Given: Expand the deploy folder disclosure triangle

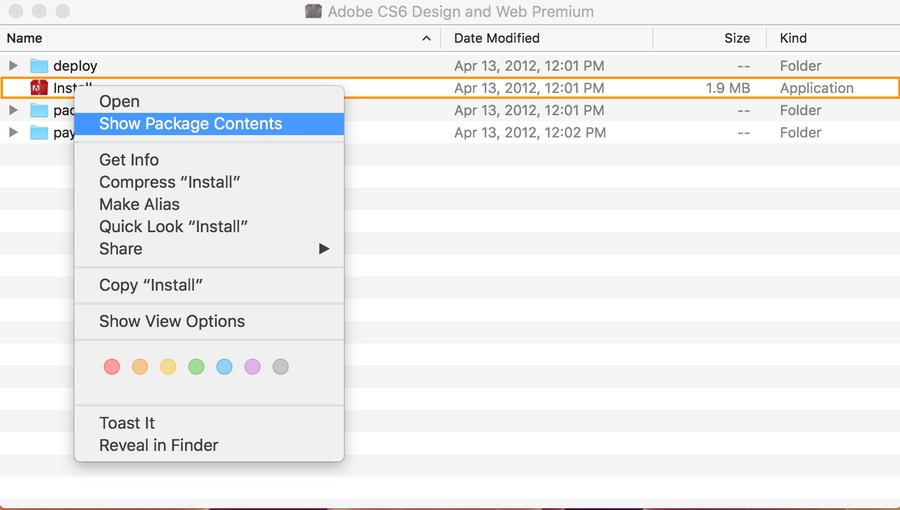Looking at the screenshot, I should click(13, 65).
